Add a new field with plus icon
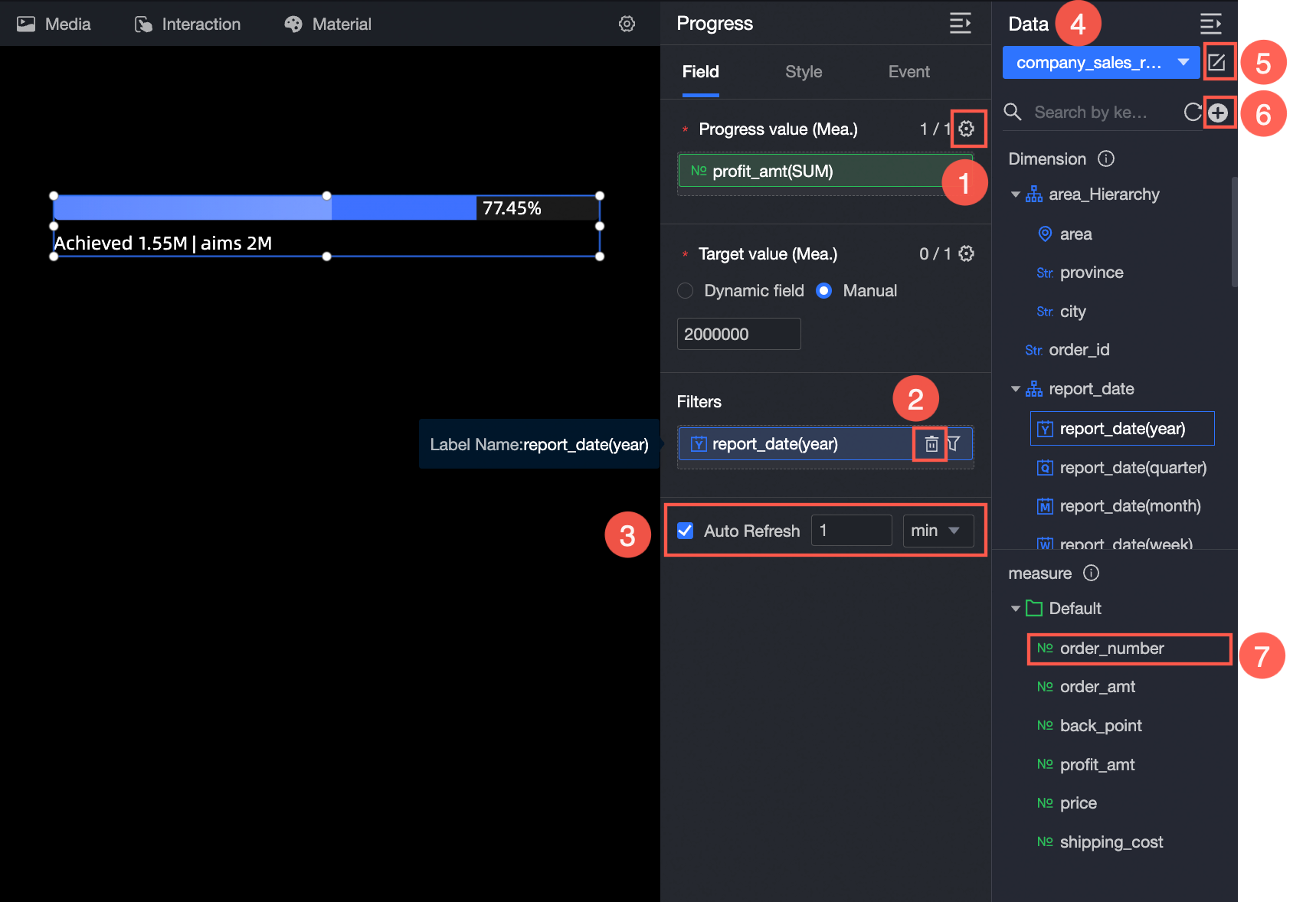 1218,113
